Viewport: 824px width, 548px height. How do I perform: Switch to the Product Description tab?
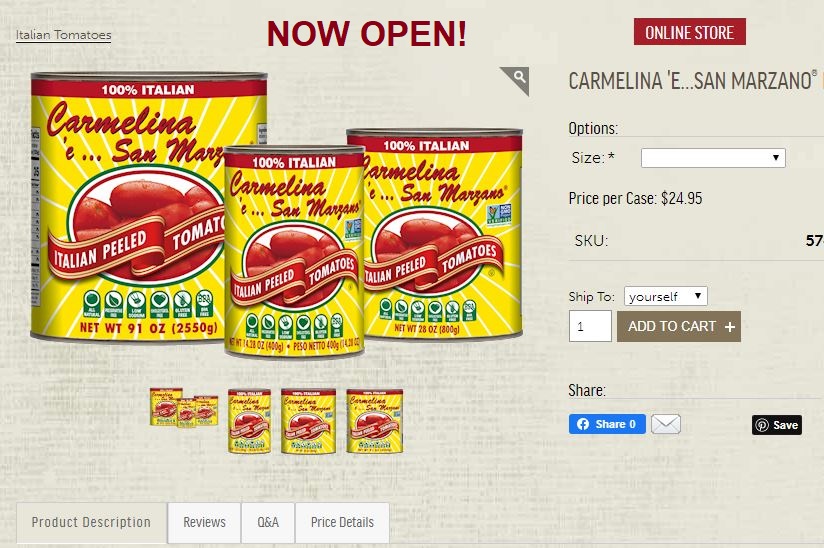(x=91, y=522)
